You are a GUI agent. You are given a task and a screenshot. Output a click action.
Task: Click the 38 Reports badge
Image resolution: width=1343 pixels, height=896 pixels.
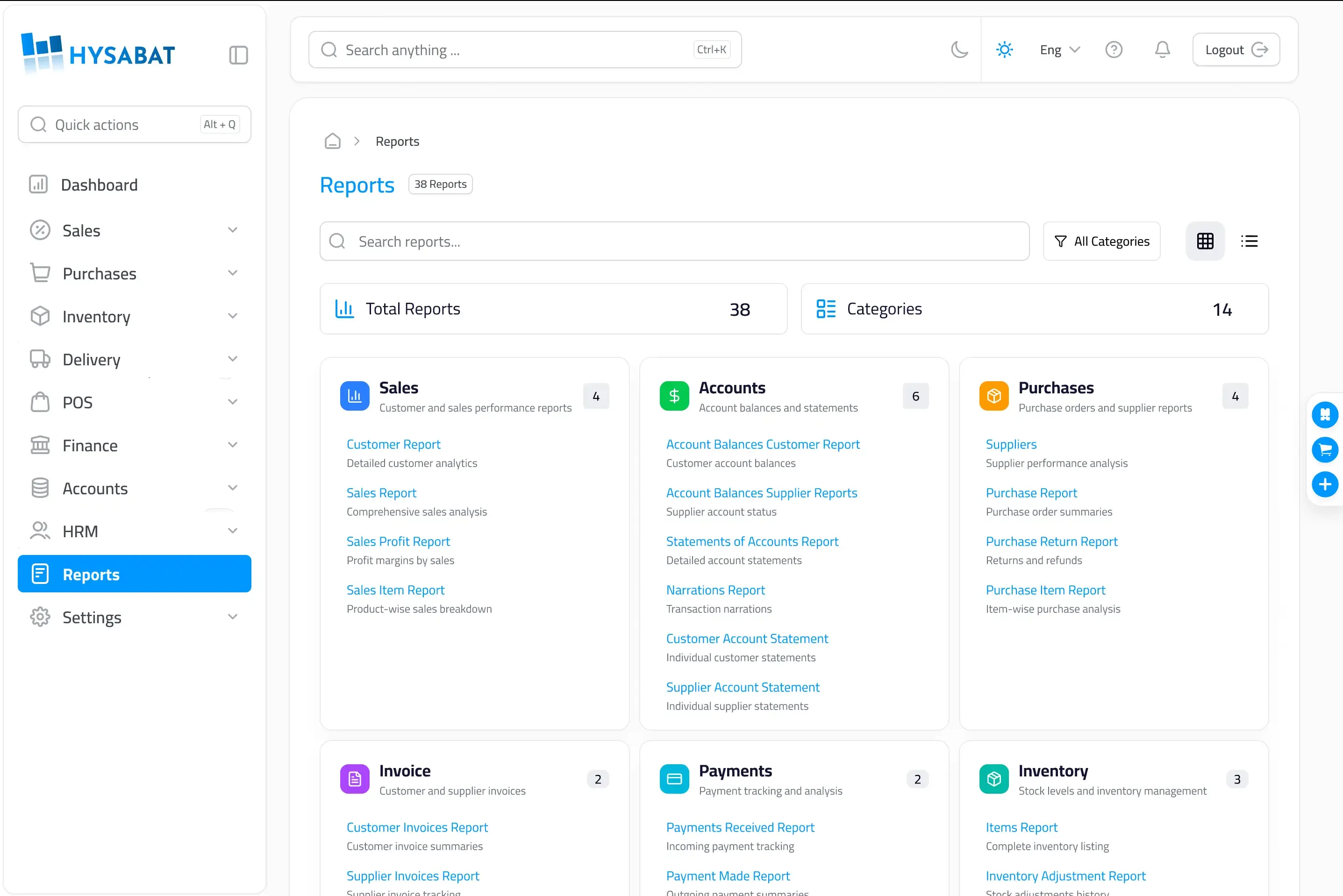tap(440, 184)
